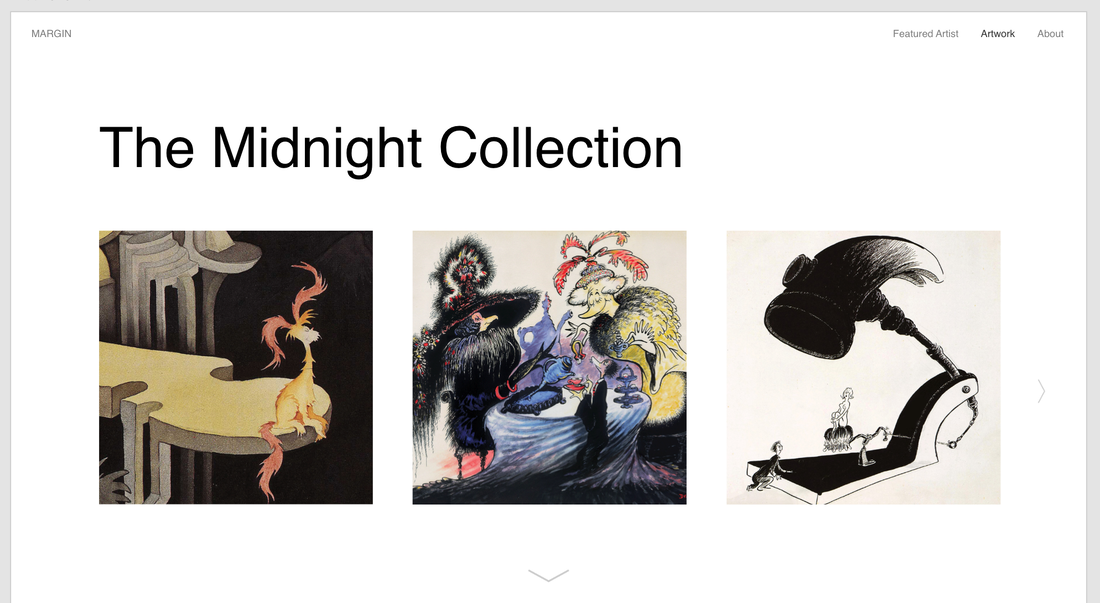Click the small kneeling man in third artwork
Viewport: 1100px width, 603px height.
(x=766, y=466)
